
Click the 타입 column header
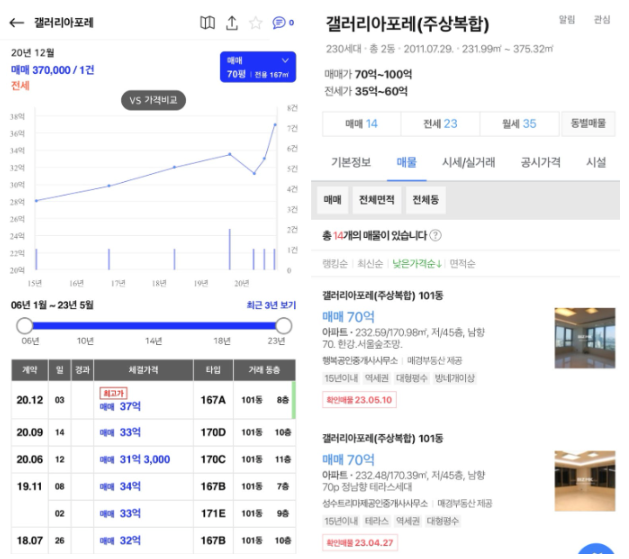point(213,370)
